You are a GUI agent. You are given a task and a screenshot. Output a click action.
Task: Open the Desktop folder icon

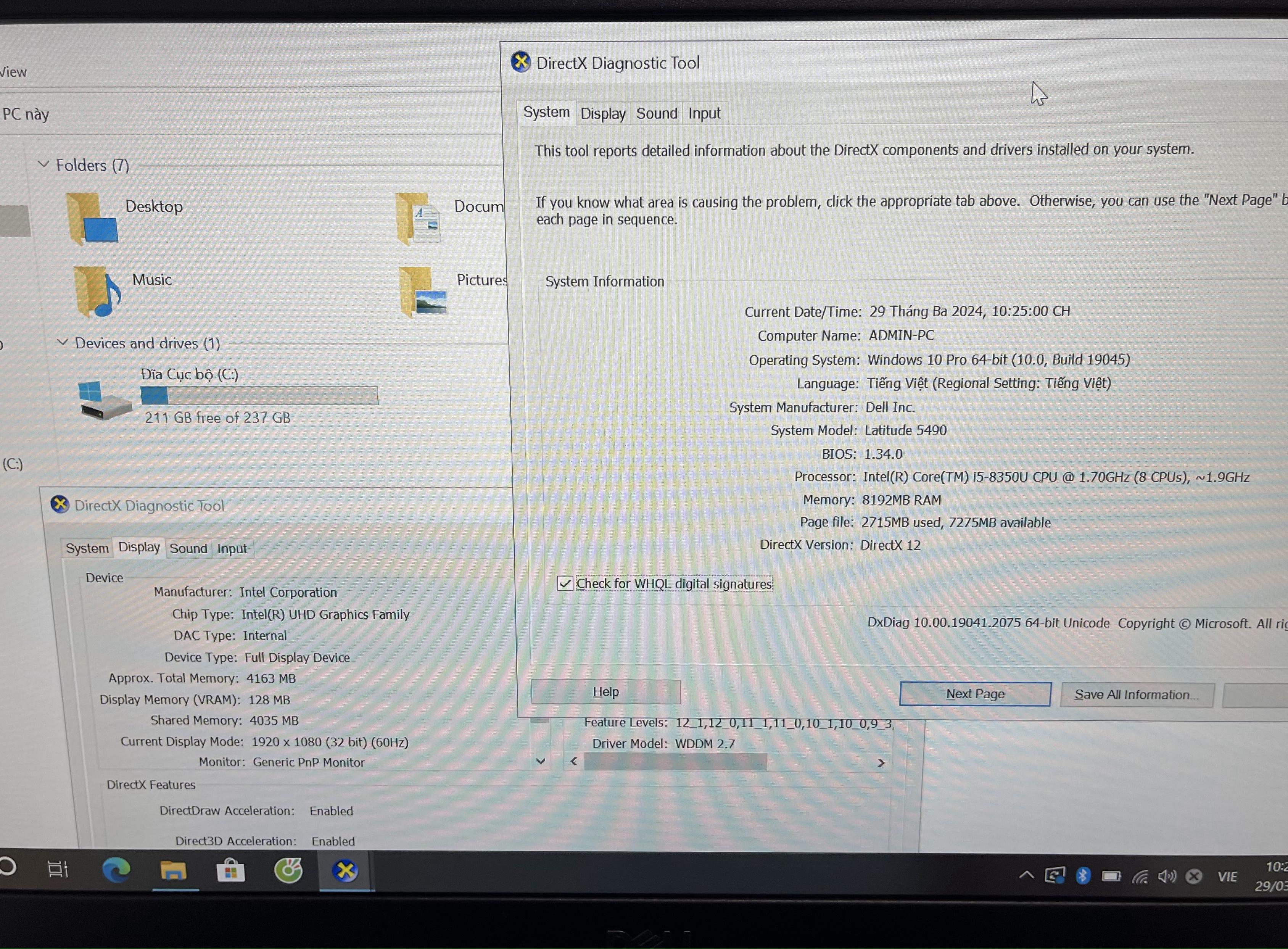pyautogui.click(x=92, y=219)
